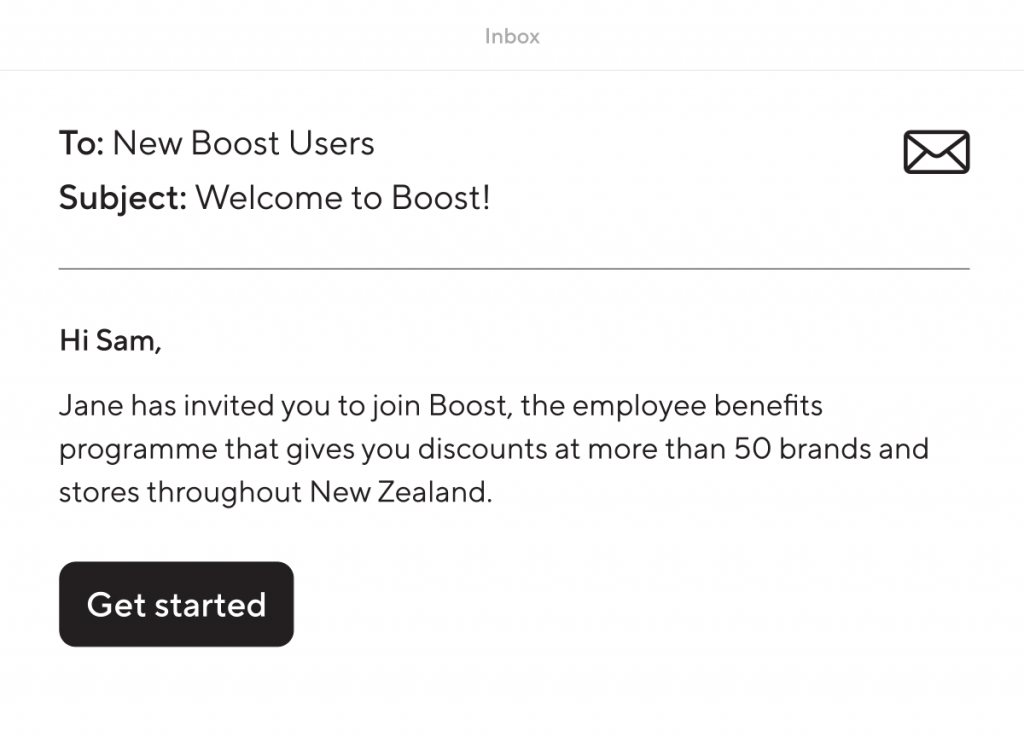Click the envelope mail icon
This screenshot has height=737, width=1024.
pyautogui.click(x=936, y=152)
